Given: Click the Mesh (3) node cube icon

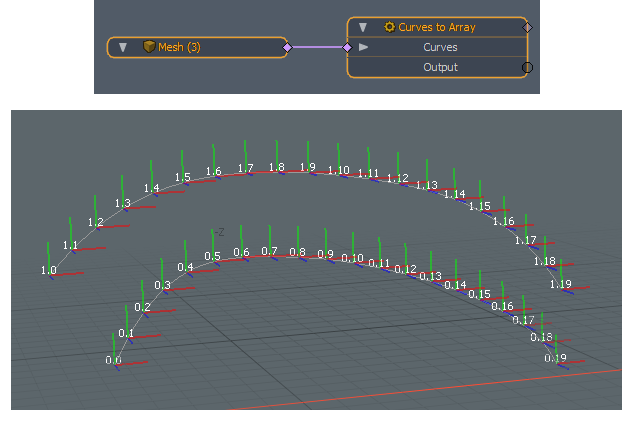Looking at the screenshot, I should click(x=148, y=47).
